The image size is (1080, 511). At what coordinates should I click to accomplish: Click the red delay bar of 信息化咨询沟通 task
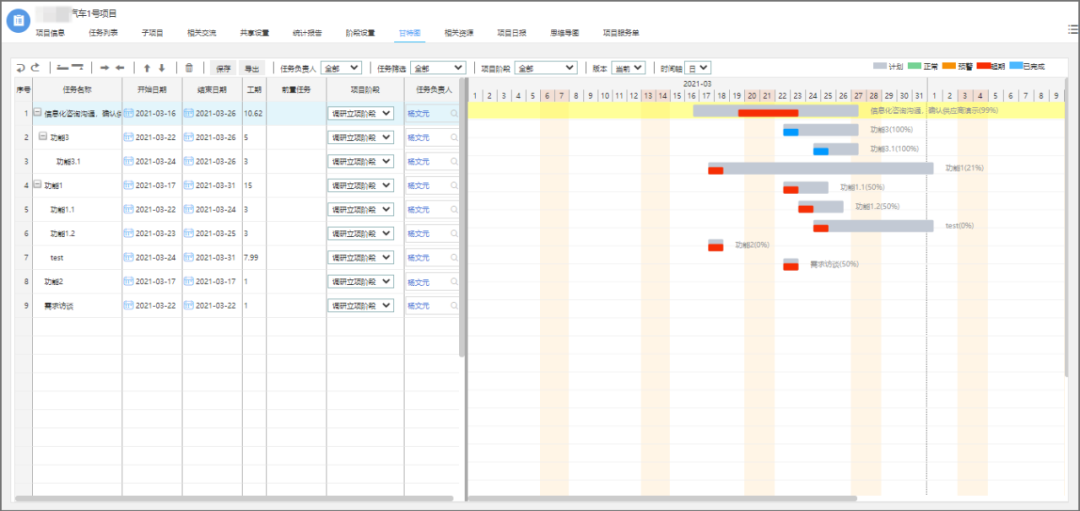[x=768, y=113]
